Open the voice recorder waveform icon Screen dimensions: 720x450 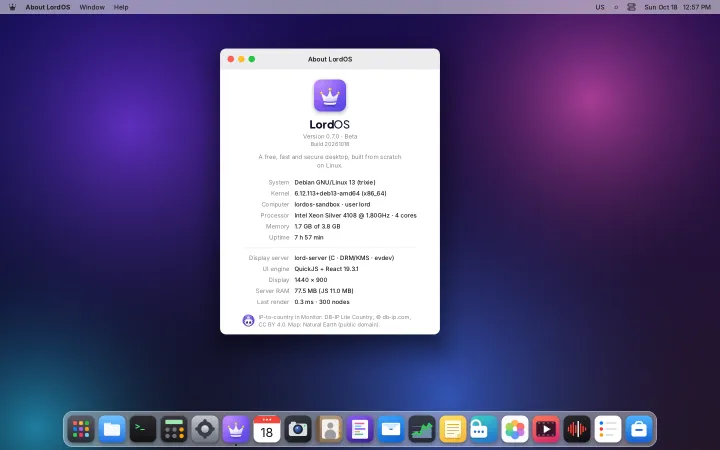pos(577,429)
